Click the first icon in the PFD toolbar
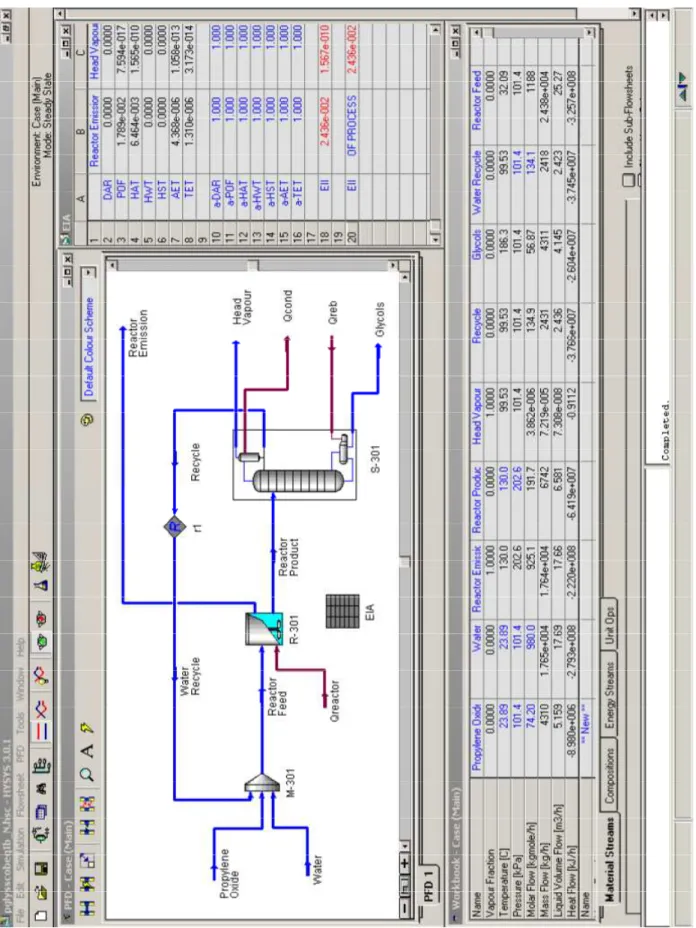This screenshot has height=928, width=696. tap(86, 908)
